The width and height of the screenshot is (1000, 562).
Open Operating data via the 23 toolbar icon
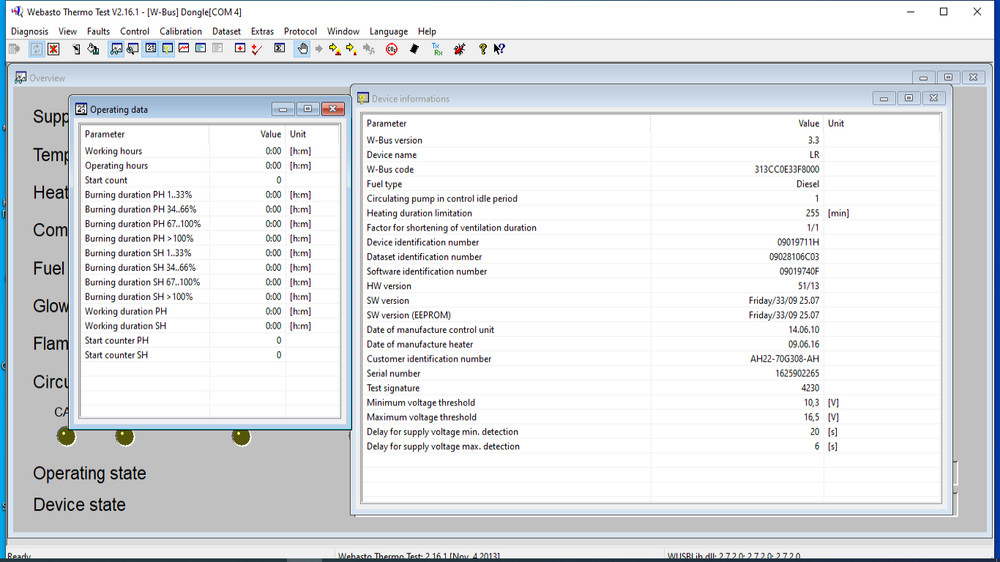coord(151,48)
